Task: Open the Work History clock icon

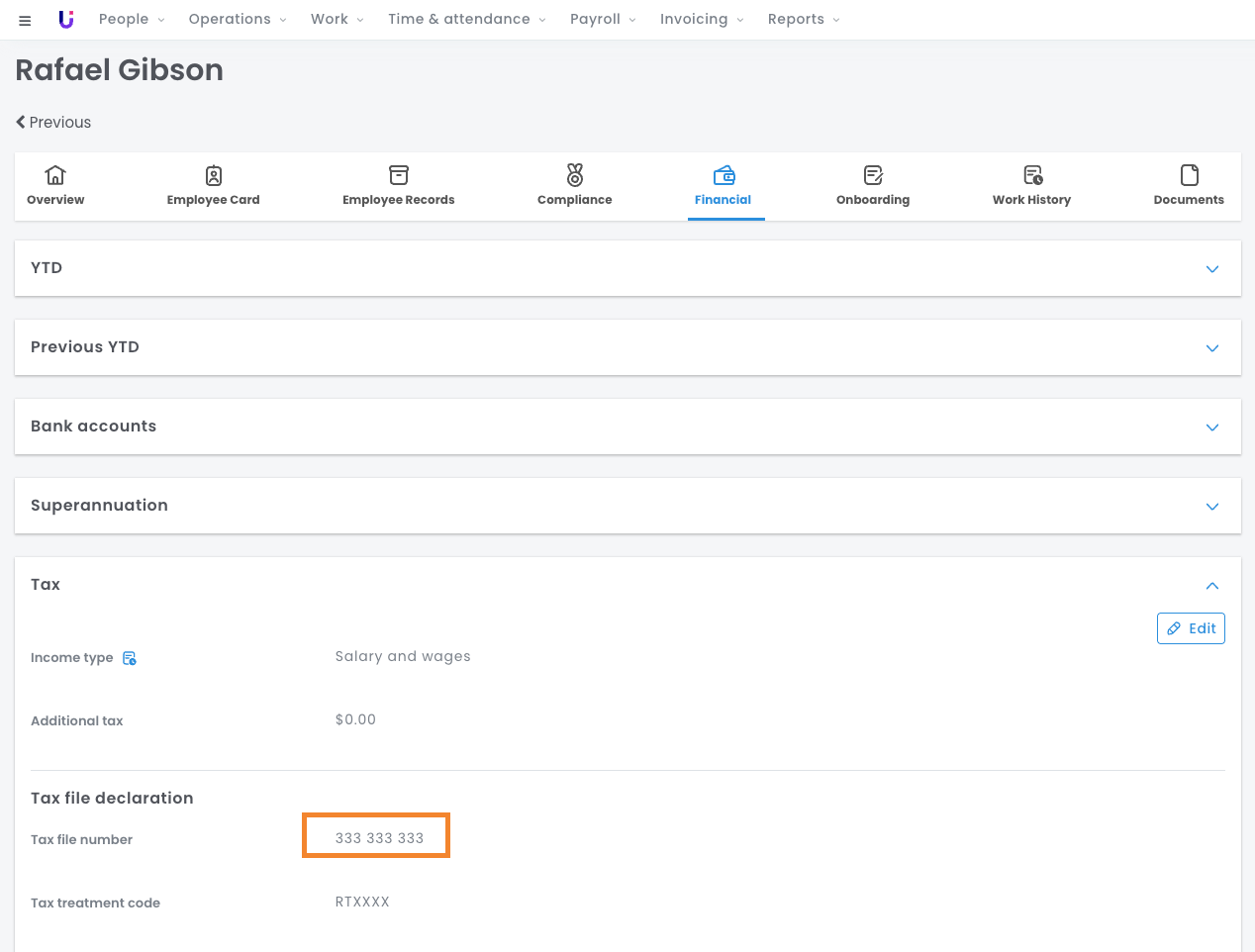Action: [x=1032, y=175]
